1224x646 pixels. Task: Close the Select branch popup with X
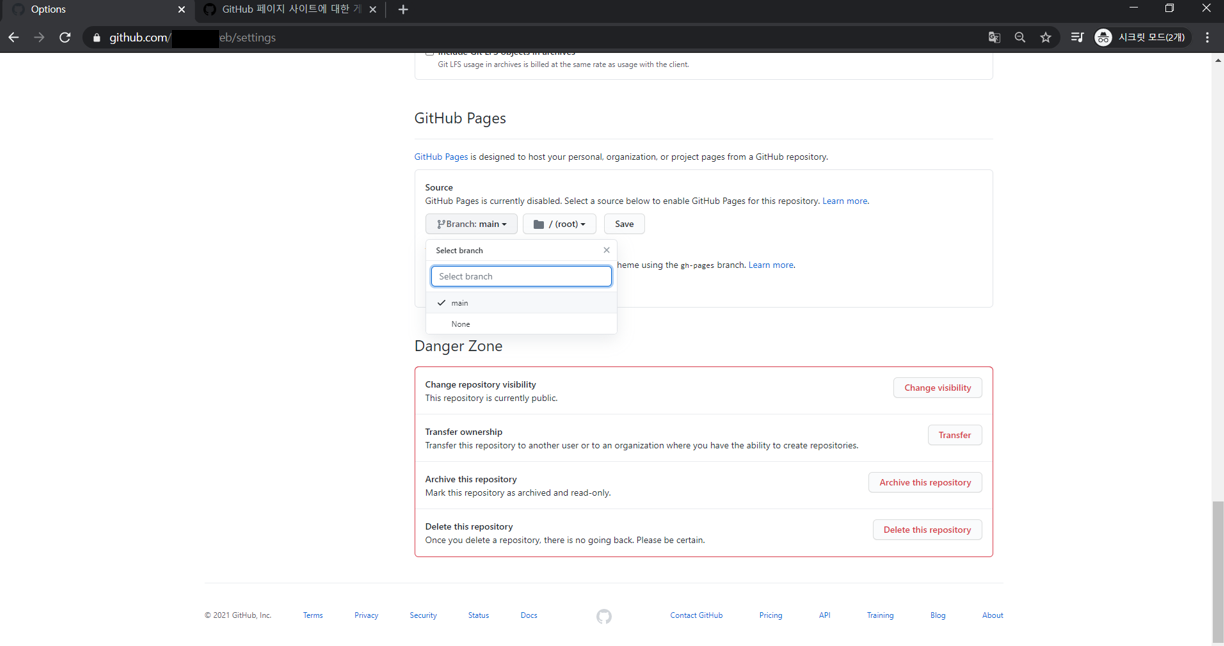[x=606, y=250]
